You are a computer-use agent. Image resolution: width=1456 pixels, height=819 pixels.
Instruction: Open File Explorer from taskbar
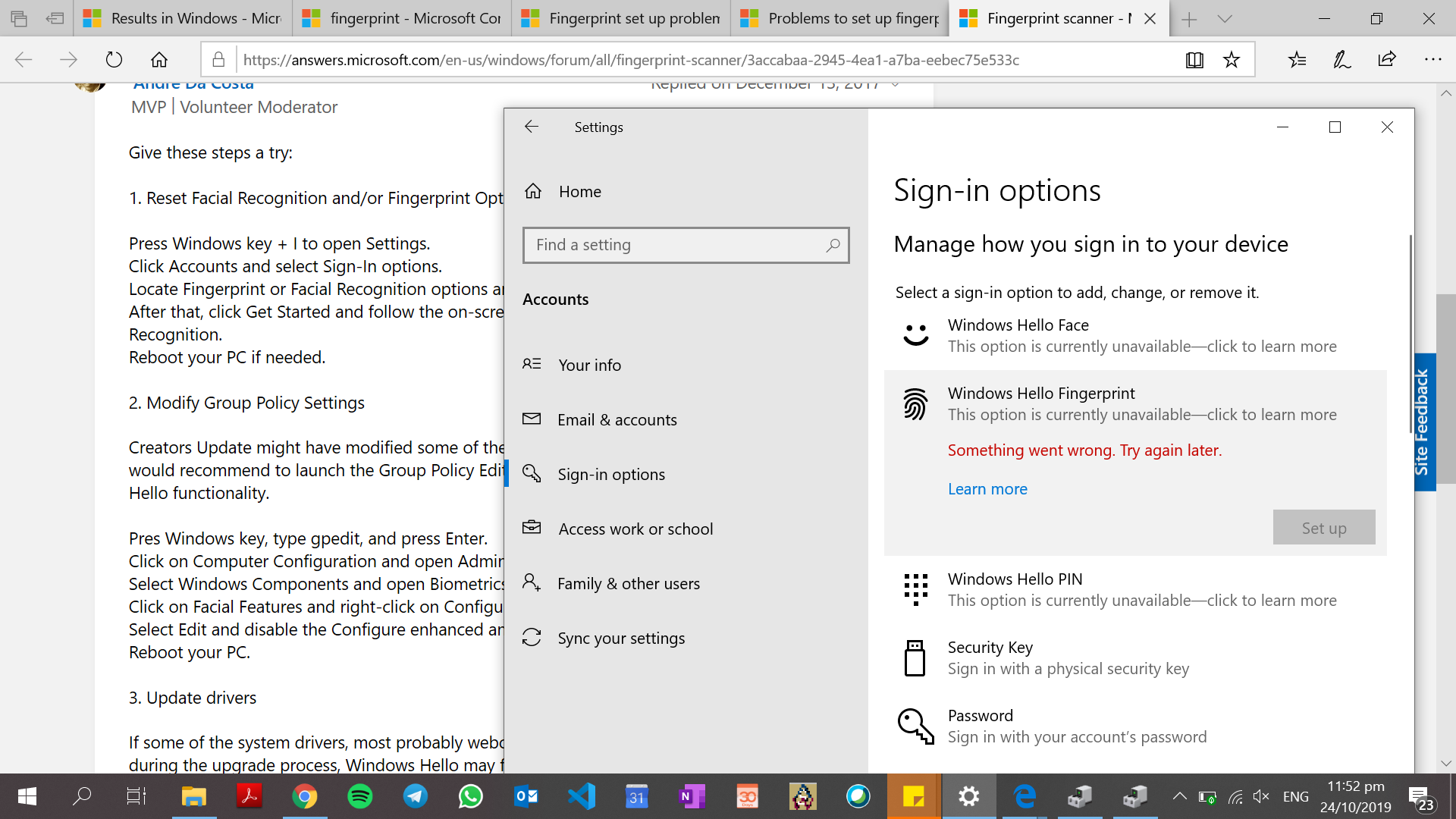pos(194,796)
